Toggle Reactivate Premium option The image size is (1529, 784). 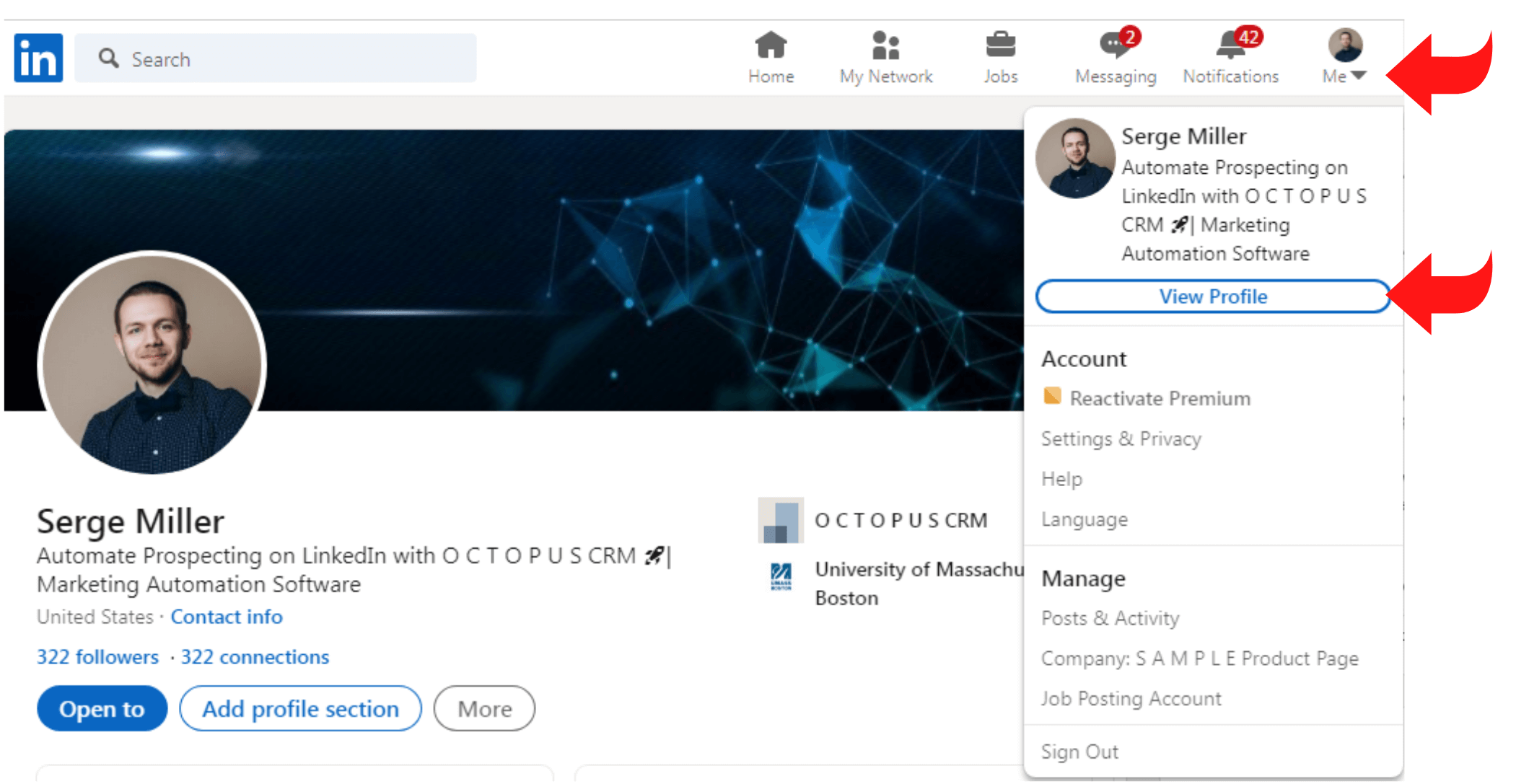pos(1149,399)
